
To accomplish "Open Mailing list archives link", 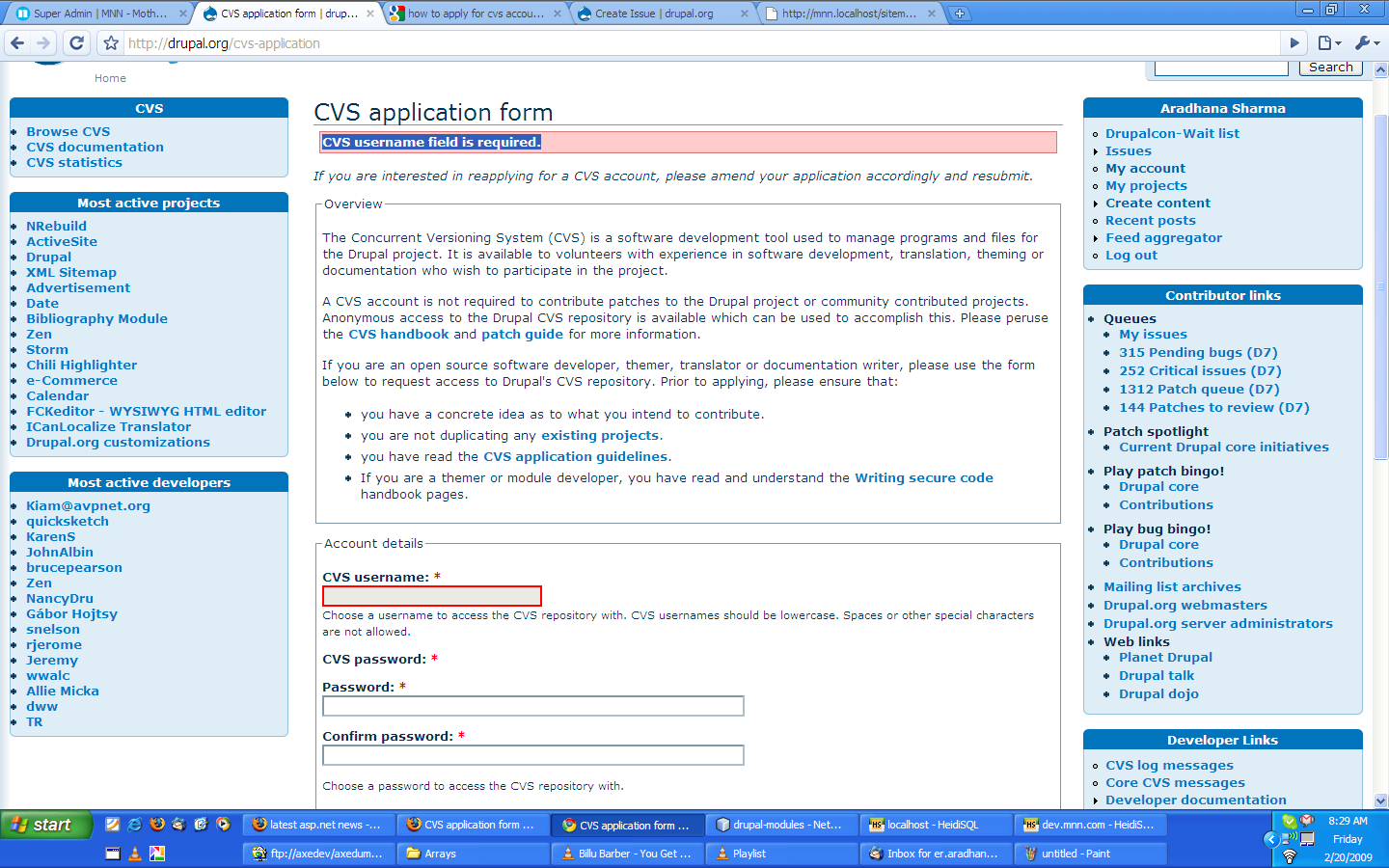I will pyautogui.click(x=1172, y=587).
